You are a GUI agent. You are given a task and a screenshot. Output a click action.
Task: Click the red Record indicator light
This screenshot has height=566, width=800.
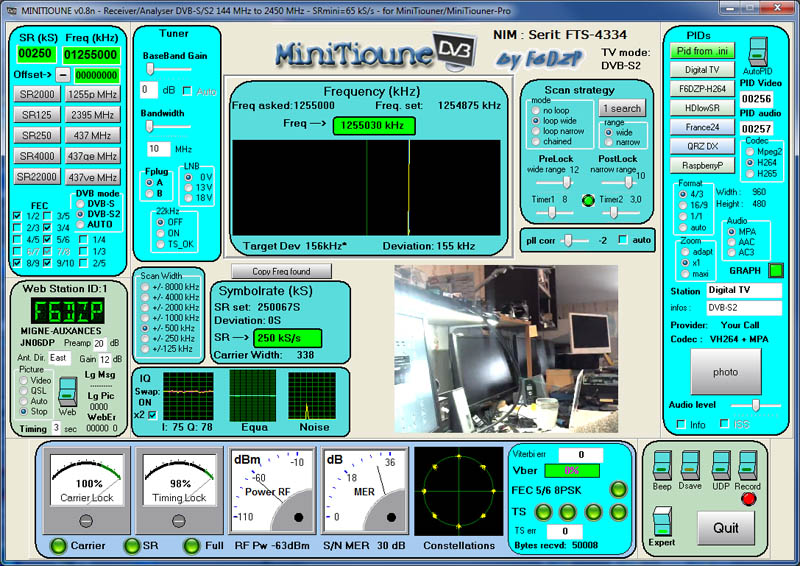tap(748, 499)
